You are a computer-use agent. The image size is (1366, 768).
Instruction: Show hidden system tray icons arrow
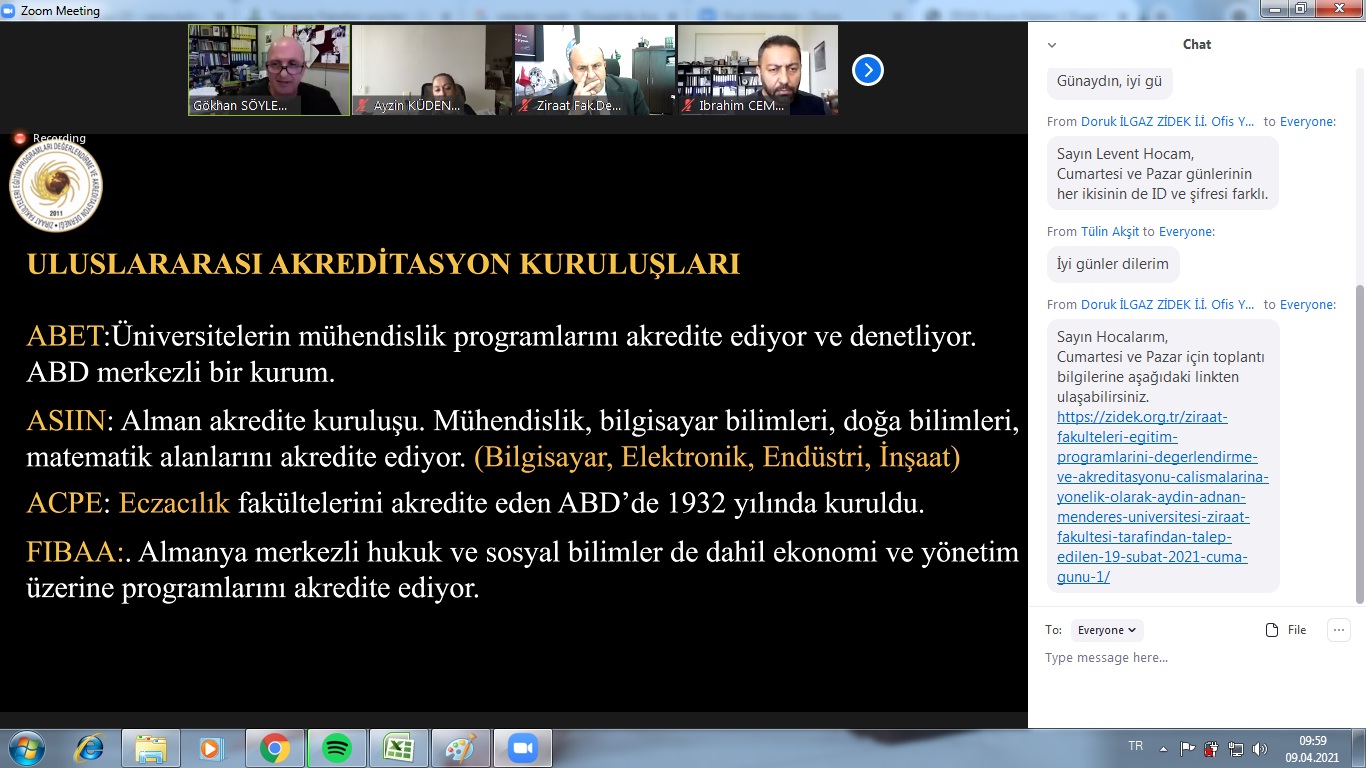(1163, 748)
